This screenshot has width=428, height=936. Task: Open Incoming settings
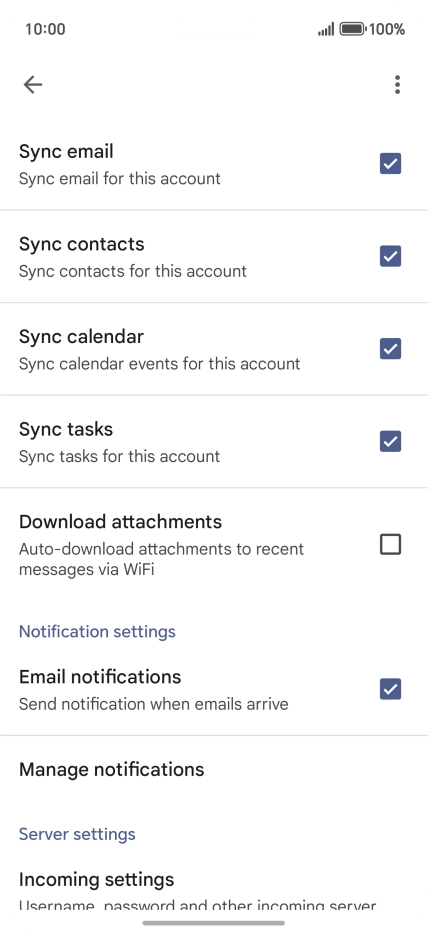point(214,890)
